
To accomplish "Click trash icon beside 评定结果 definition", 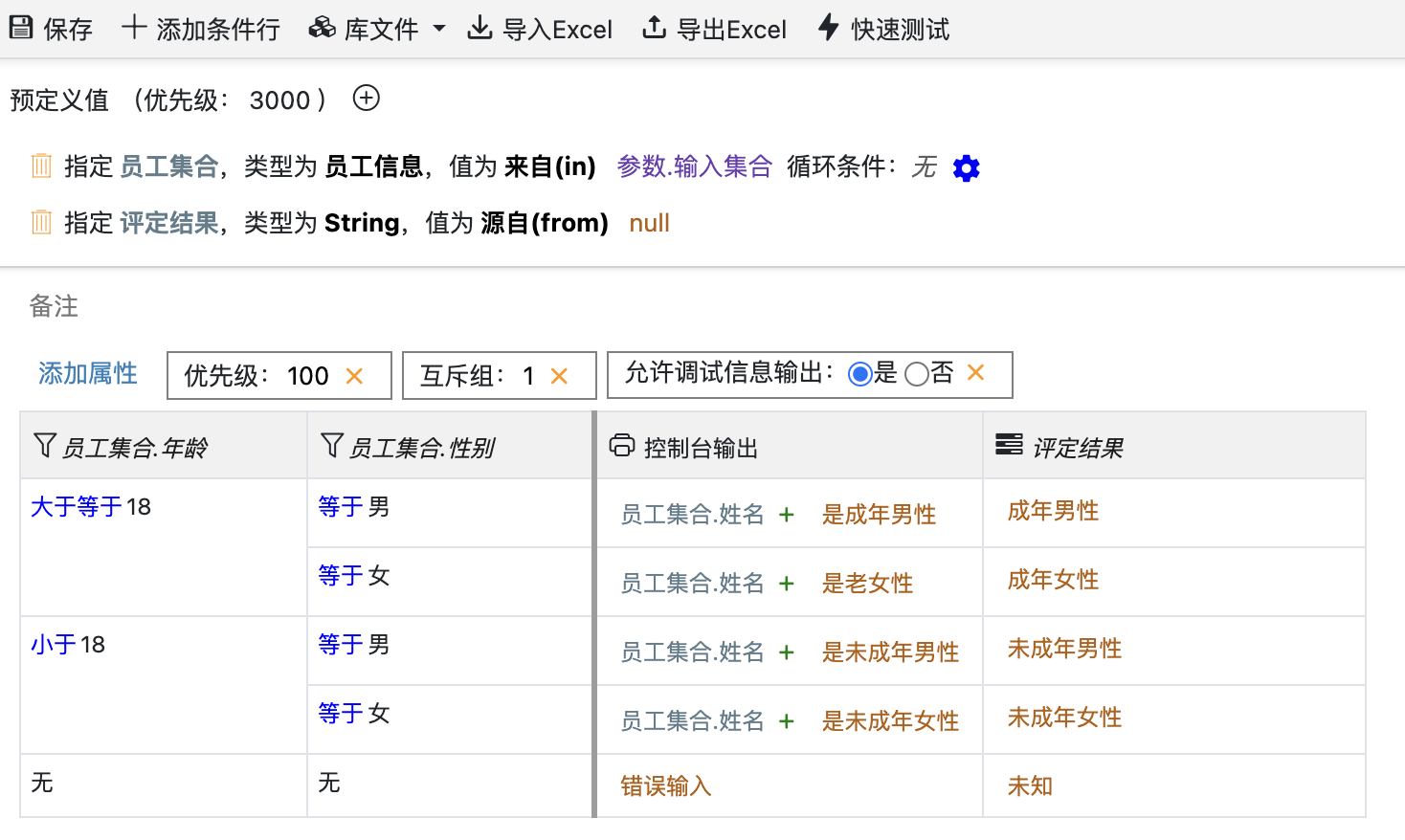I will (x=41, y=223).
